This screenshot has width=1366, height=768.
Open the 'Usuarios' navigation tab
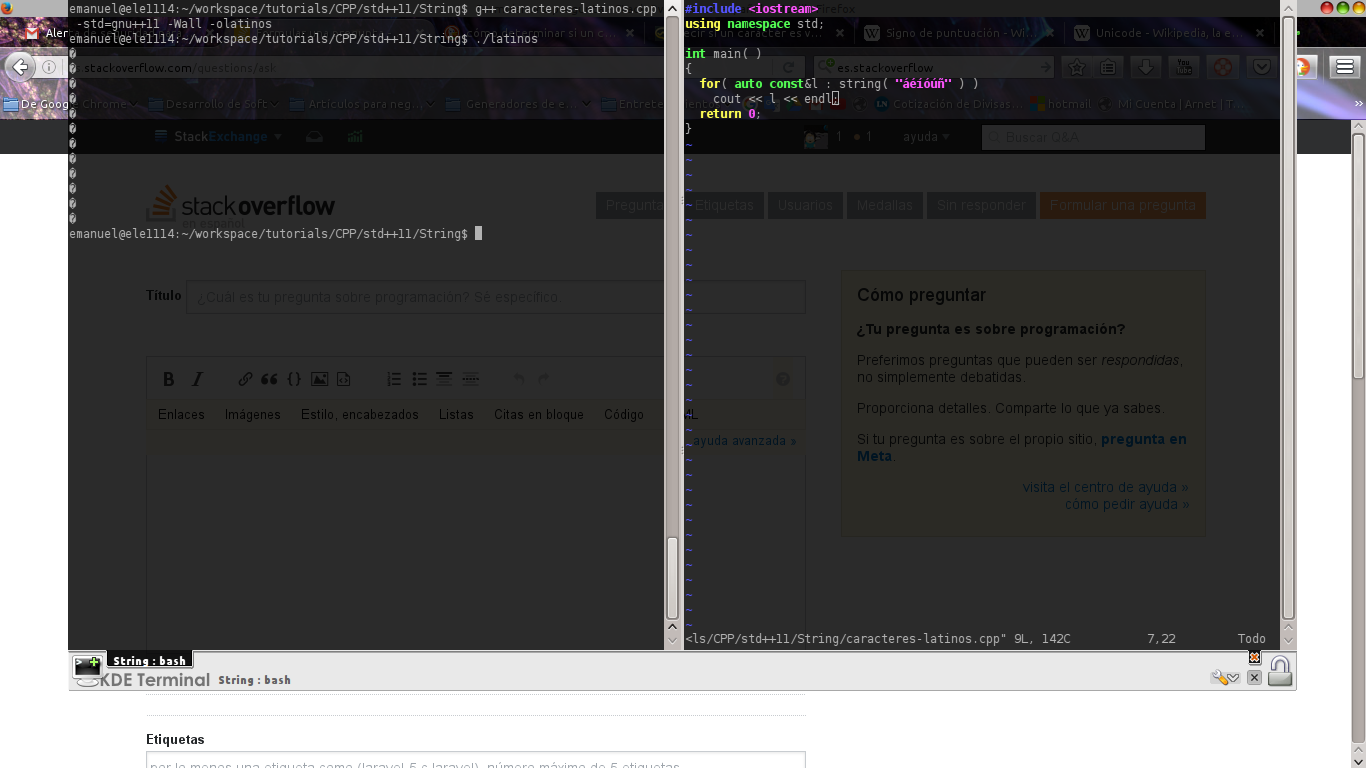coord(805,205)
